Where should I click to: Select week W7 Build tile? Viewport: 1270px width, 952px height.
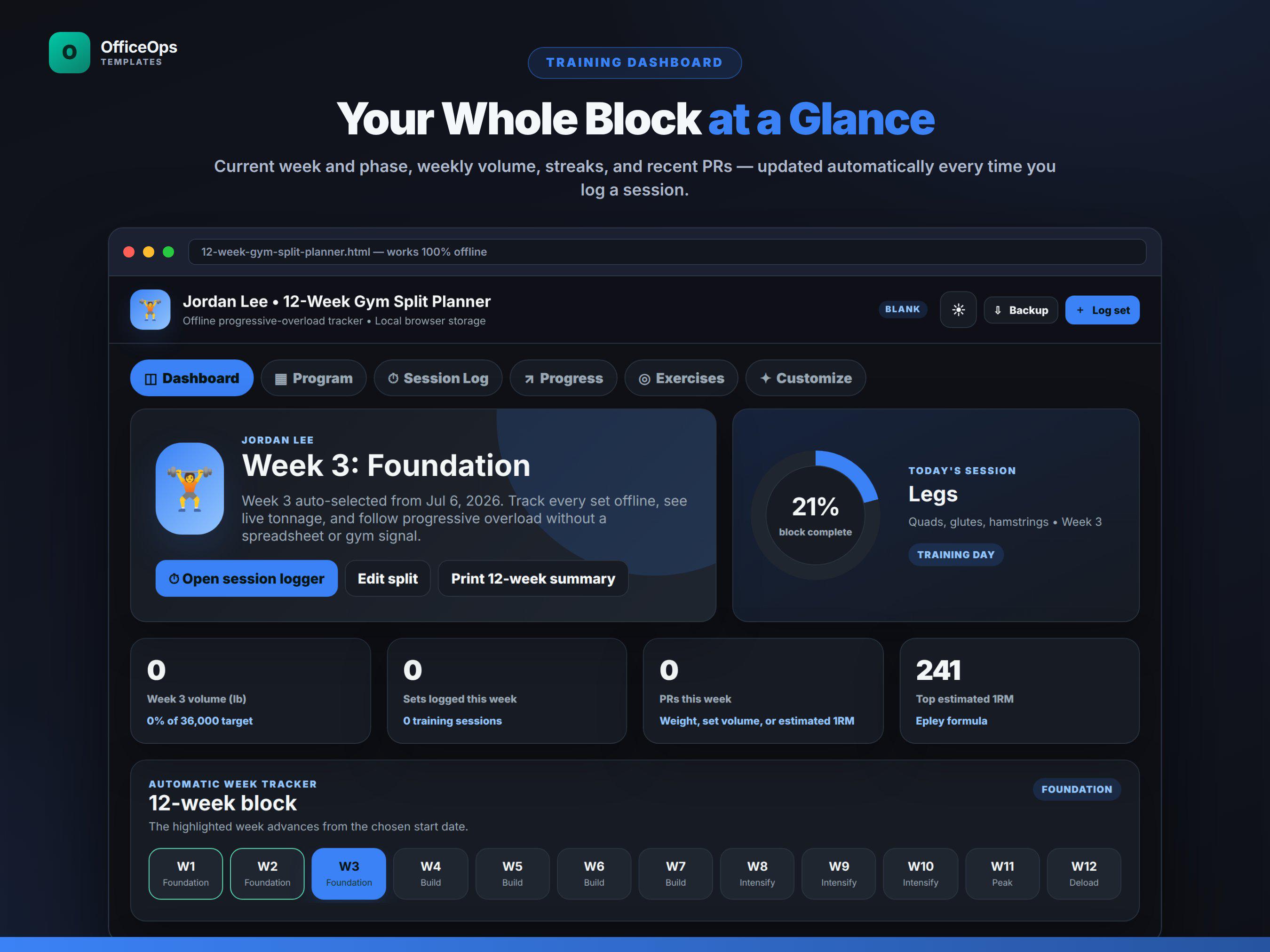(x=675, y=873)
